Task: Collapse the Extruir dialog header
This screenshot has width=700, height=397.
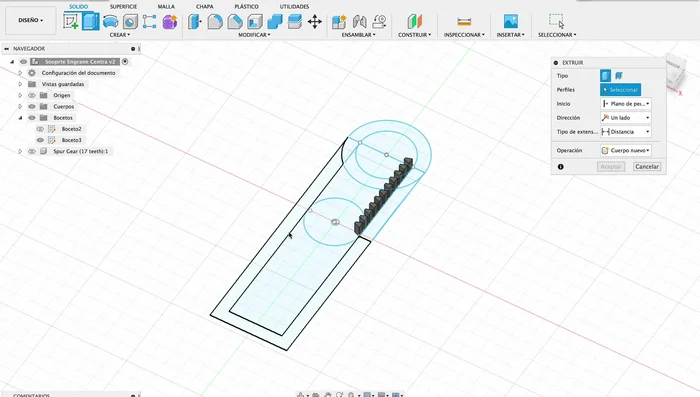Action: tap(556, 63)
